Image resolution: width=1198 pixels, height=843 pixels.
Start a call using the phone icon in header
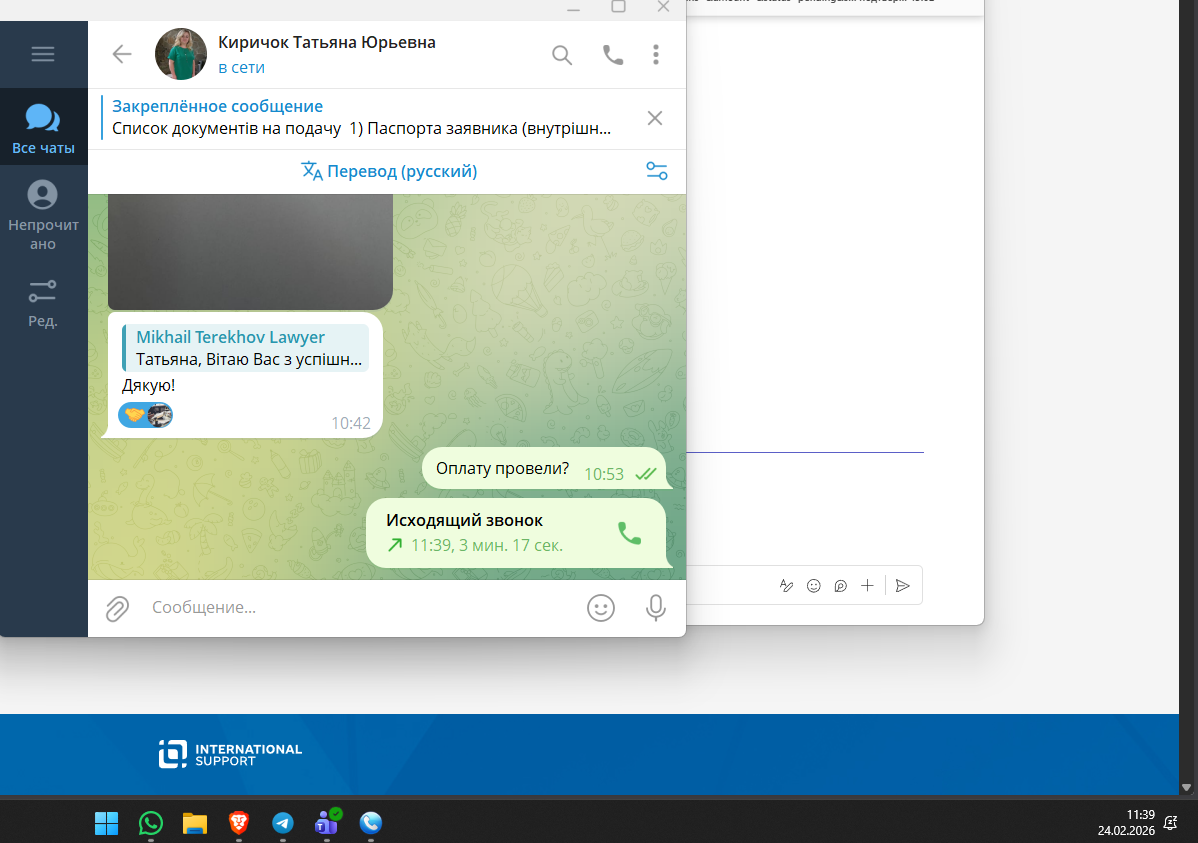pyautogui.click(x=613, y=55)
